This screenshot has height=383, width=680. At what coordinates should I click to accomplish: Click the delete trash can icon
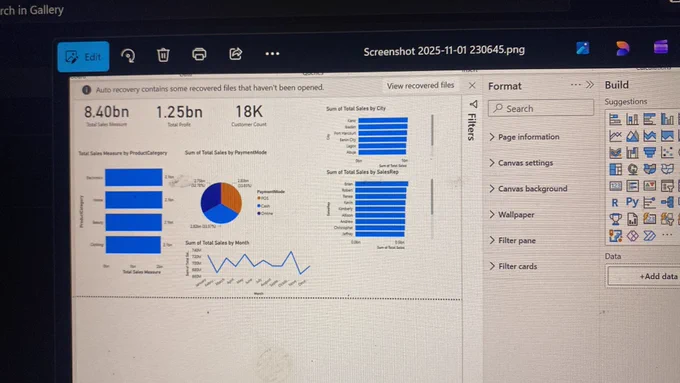click(163, 55)
